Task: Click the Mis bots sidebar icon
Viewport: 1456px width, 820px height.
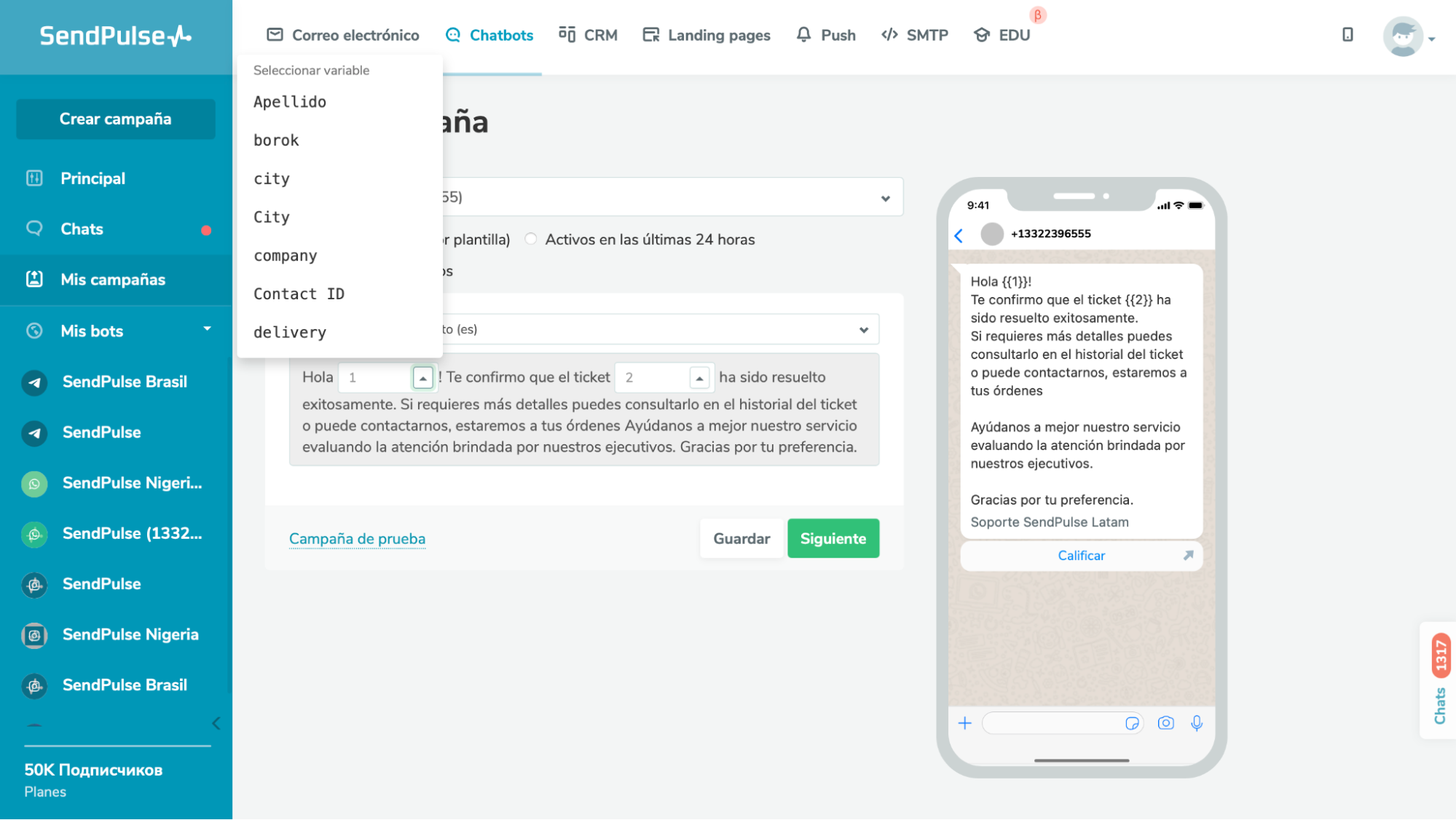Action: (x=34, y=331)
